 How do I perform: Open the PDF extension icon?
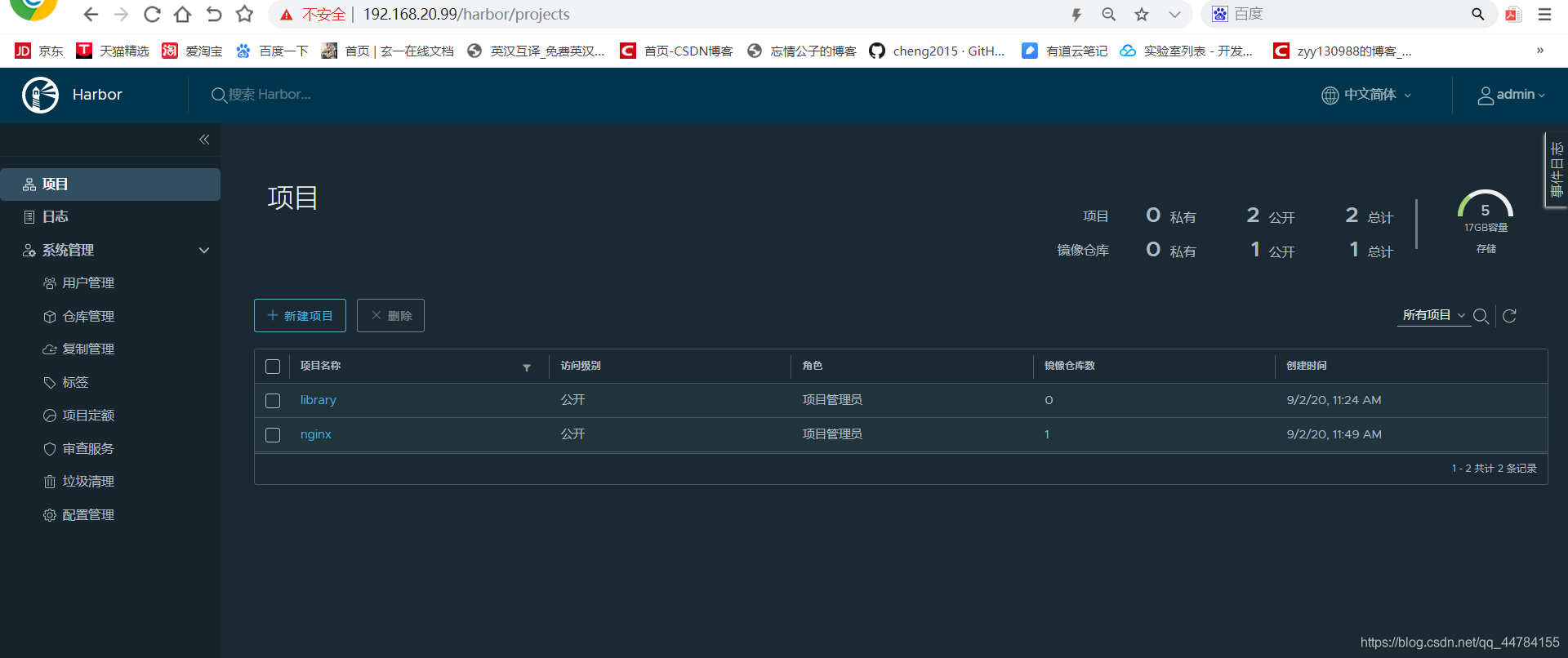(1513, 14)
